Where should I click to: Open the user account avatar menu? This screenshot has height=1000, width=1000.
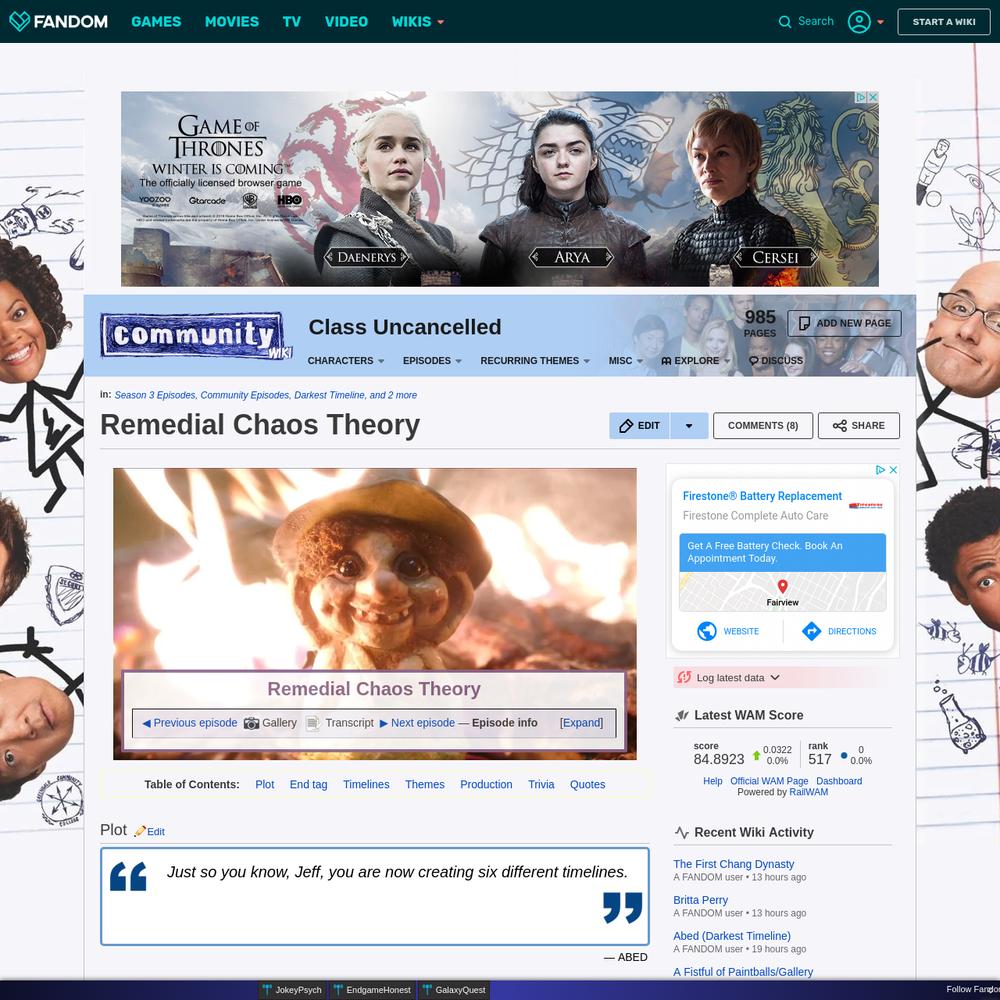coord(858,22)
